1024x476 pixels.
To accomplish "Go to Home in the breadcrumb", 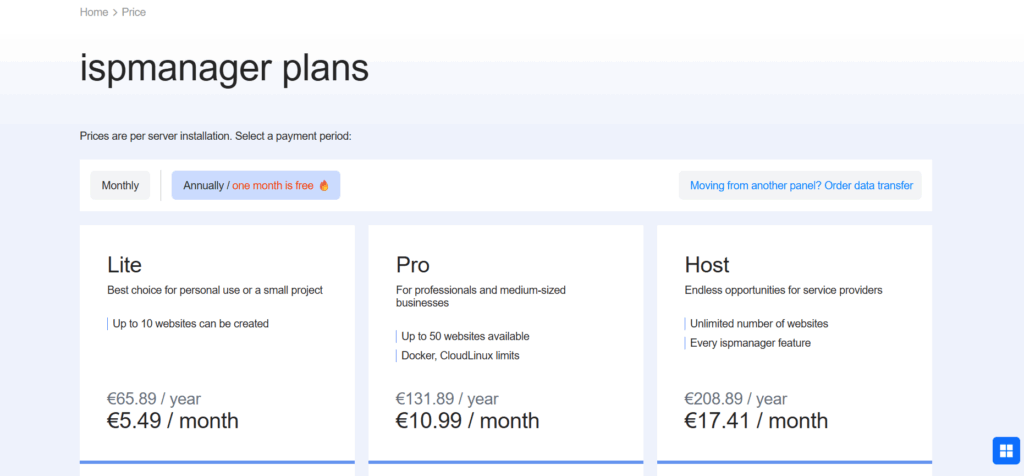I will coord(94,12).
